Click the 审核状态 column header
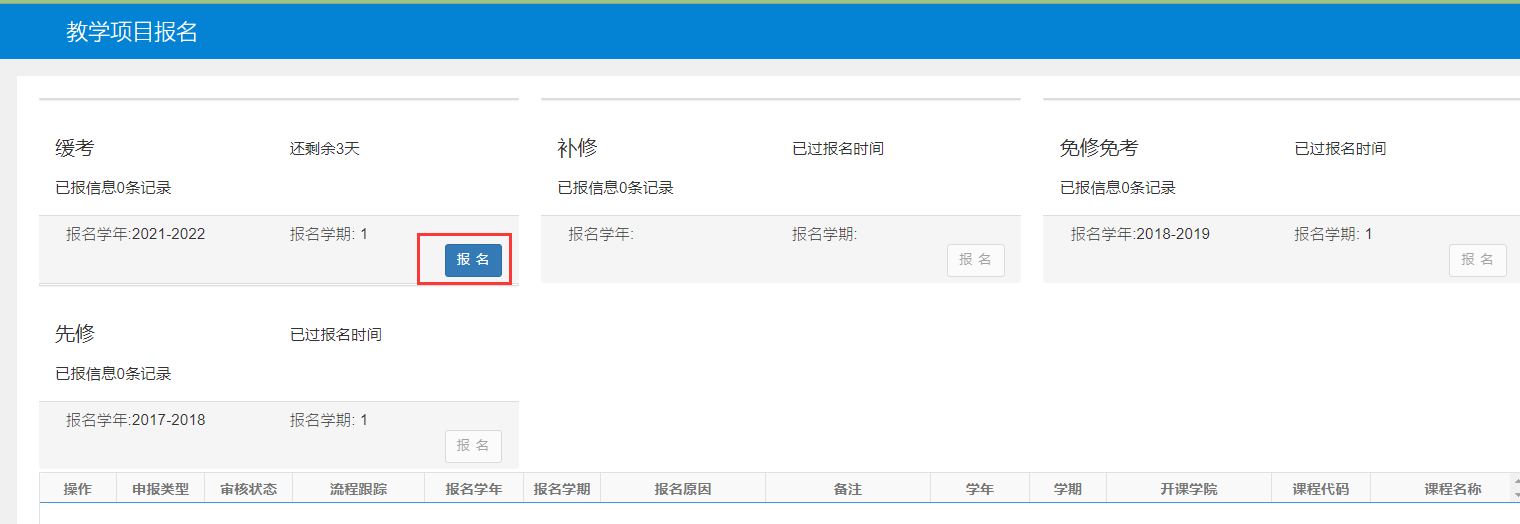The image size is (1520, 524). click(248, 489)
